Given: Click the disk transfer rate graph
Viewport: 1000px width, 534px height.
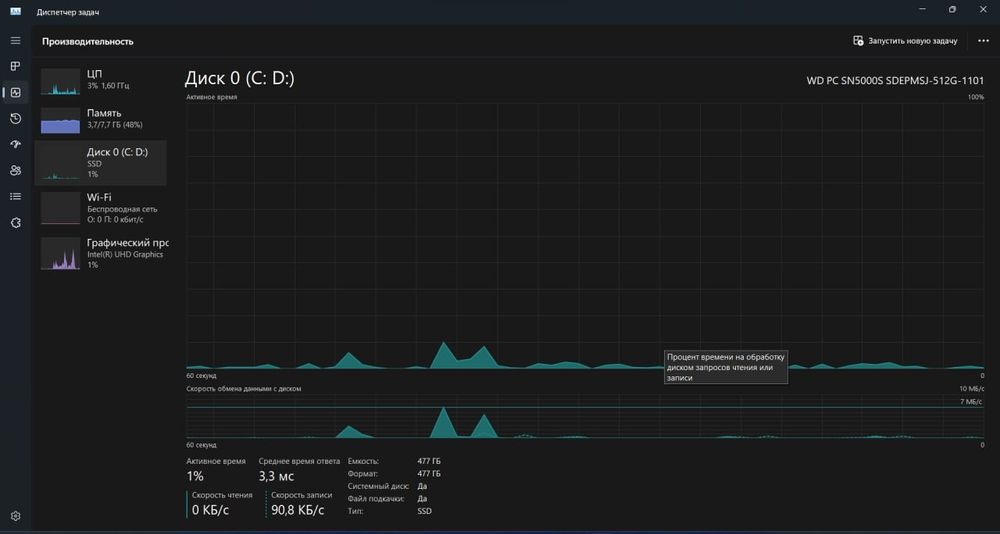Looking at the screenshot, I should [585, 416].
